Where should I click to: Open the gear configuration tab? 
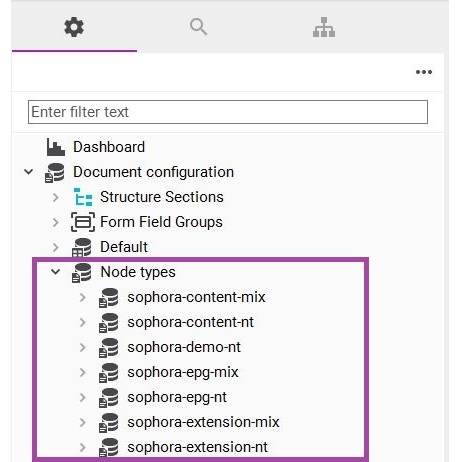[74, 27]
